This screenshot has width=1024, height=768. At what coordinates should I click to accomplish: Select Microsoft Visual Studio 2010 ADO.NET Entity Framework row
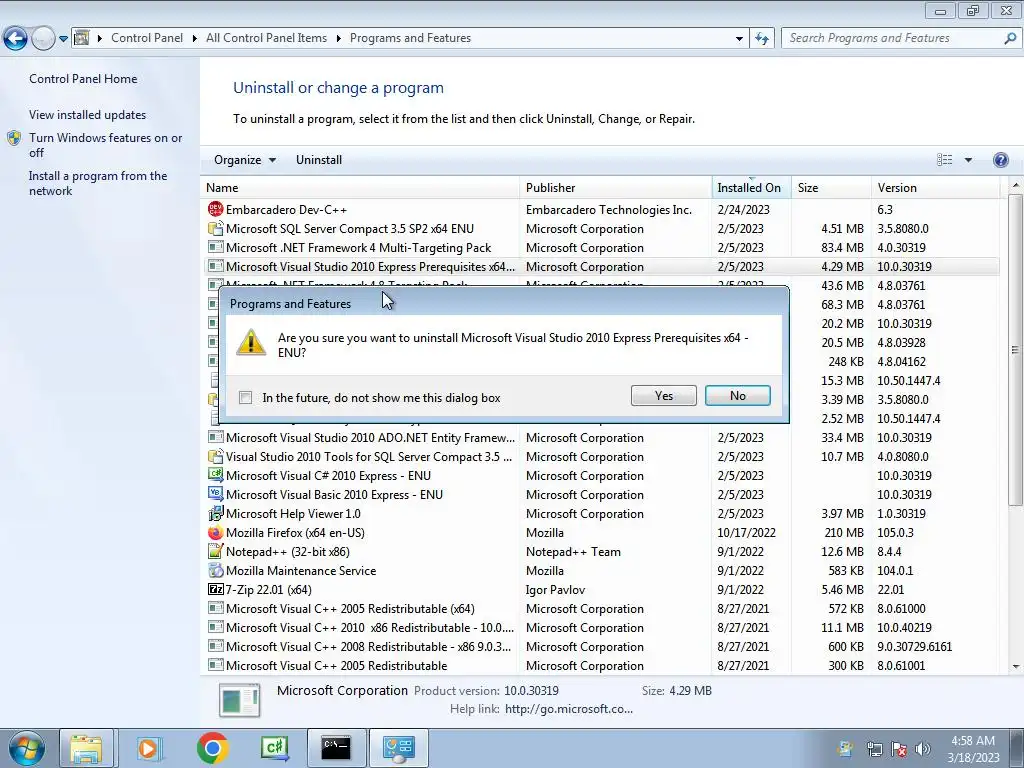[x=600, y=438]
